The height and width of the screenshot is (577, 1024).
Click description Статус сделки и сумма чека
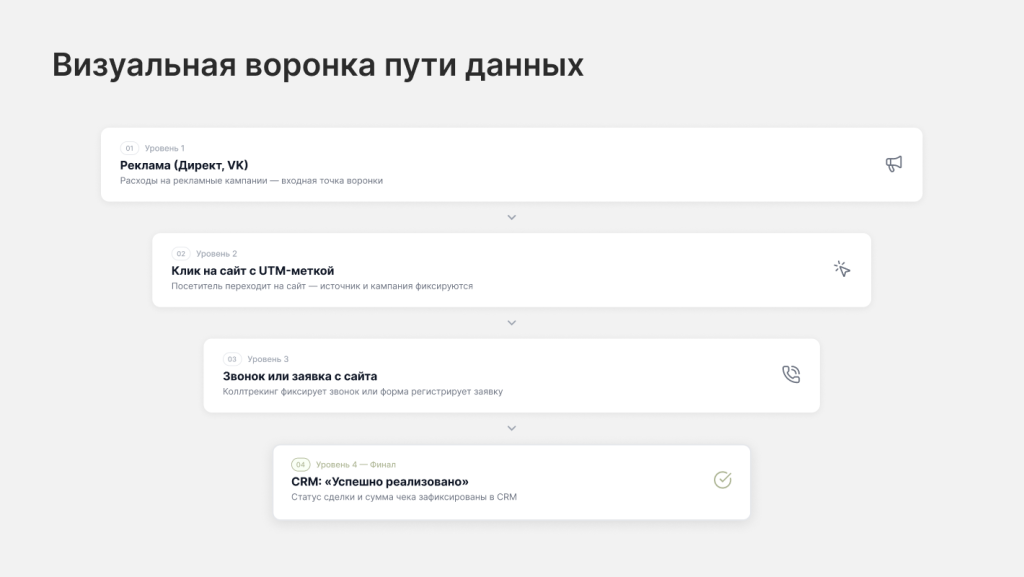click(404, 497)
